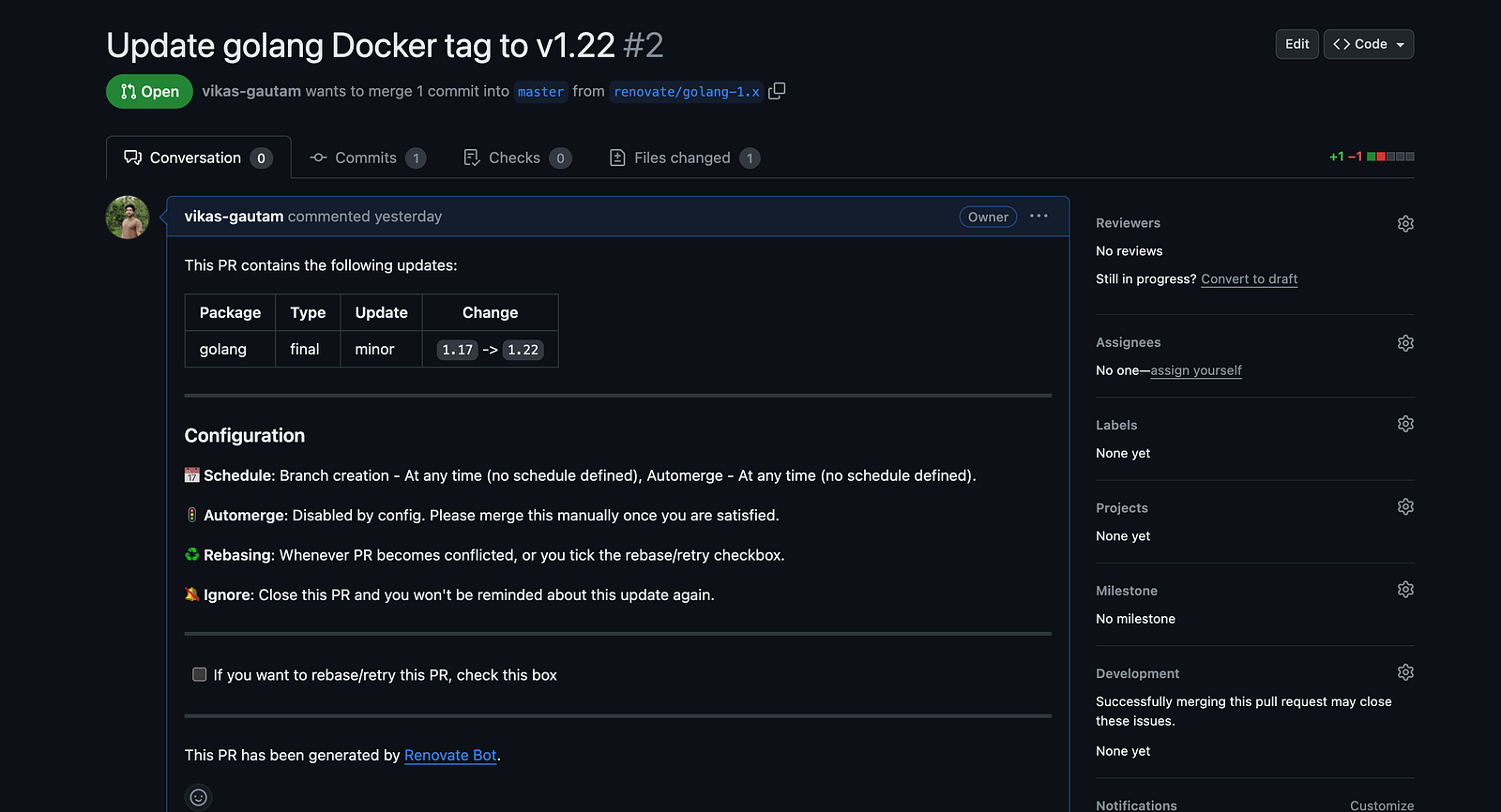Add an emoji reaction to the comment
The width and height of the screenshot is (1501, 812).
(x=199, y=797)
